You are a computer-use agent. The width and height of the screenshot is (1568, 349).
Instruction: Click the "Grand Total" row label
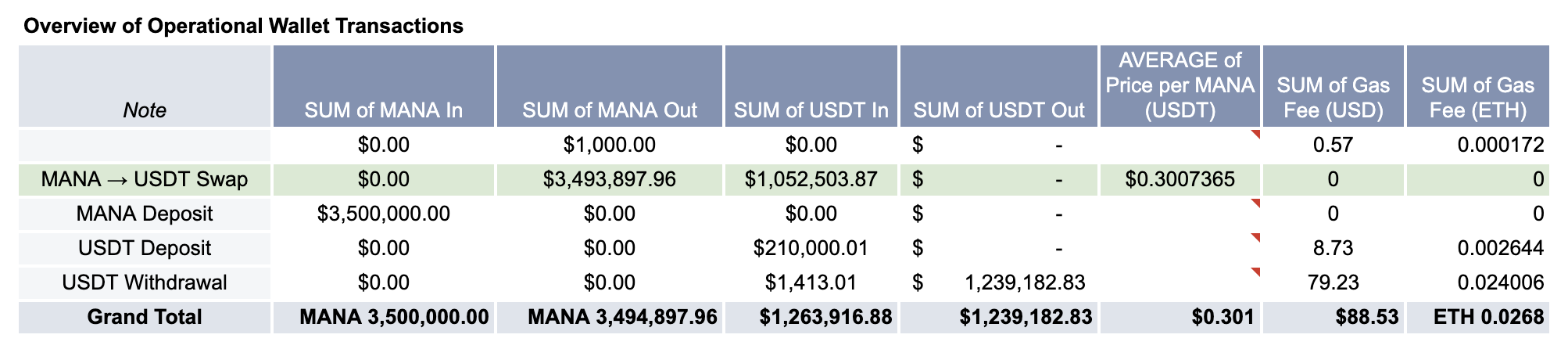[x=145, y=317]
